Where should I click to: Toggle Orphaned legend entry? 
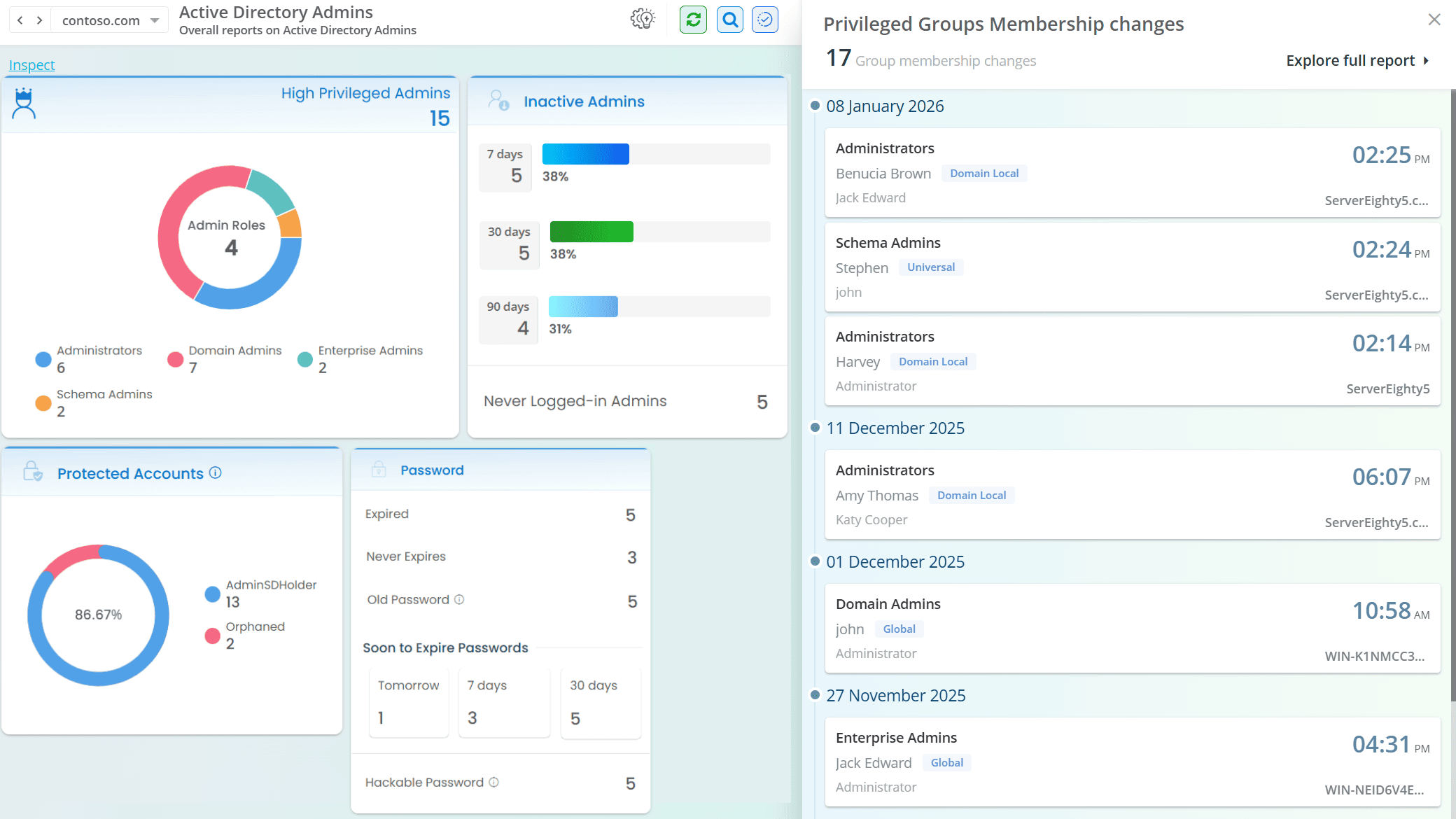pos(245,635)
